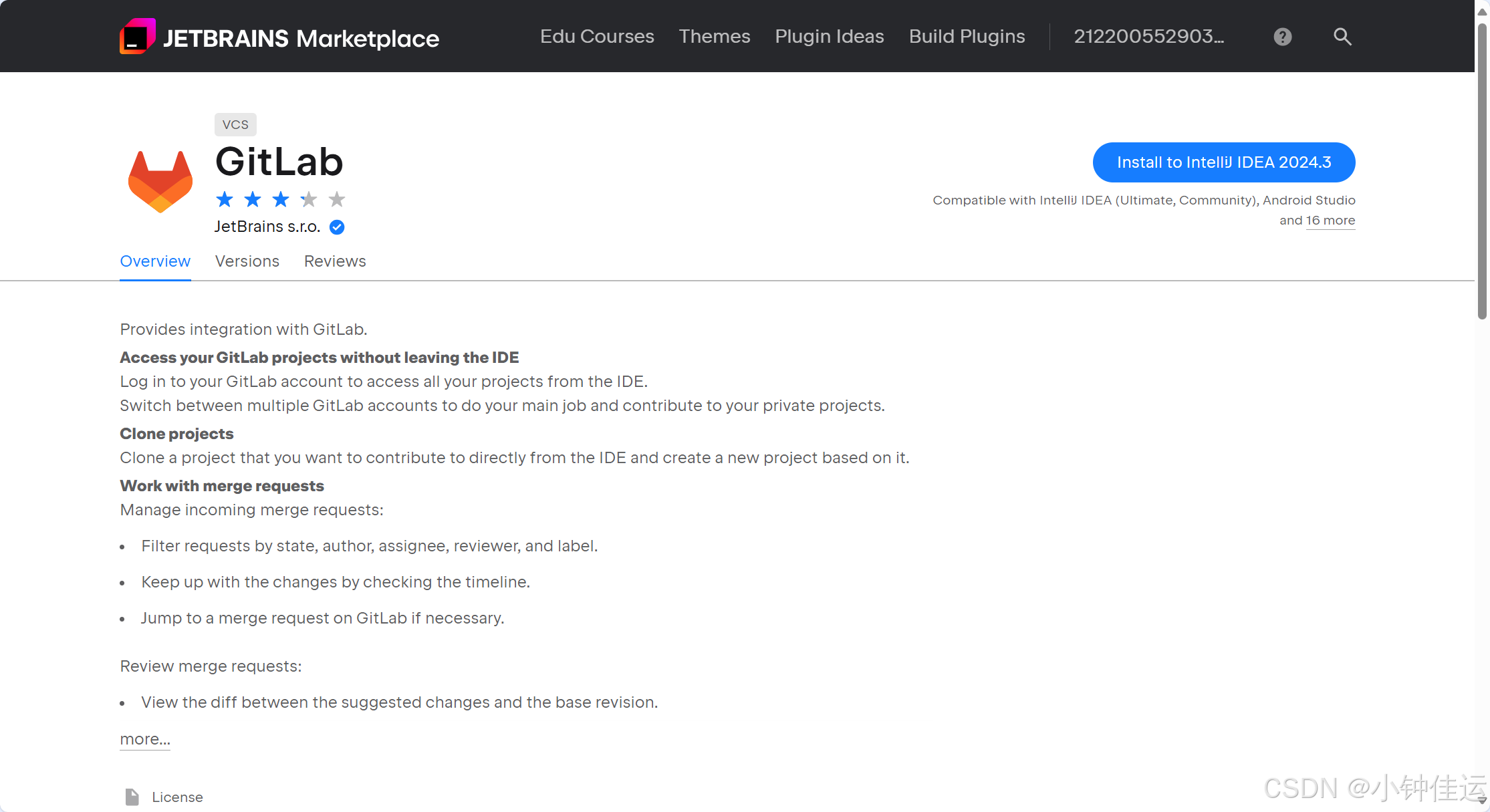Click the VCS category tag
The image size is (1490, 812).
click(x=235, y=124)
